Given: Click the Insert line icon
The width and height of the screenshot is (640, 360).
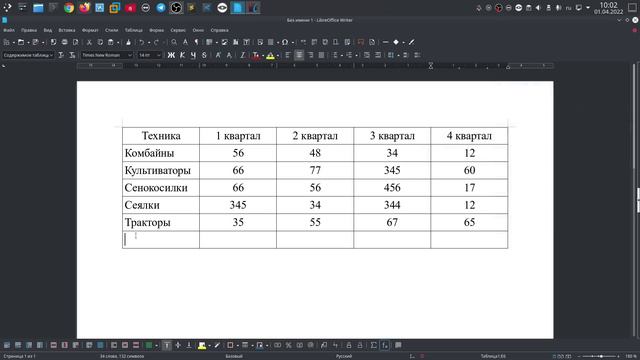Looking at the screenshot, I should pos(385,42).
